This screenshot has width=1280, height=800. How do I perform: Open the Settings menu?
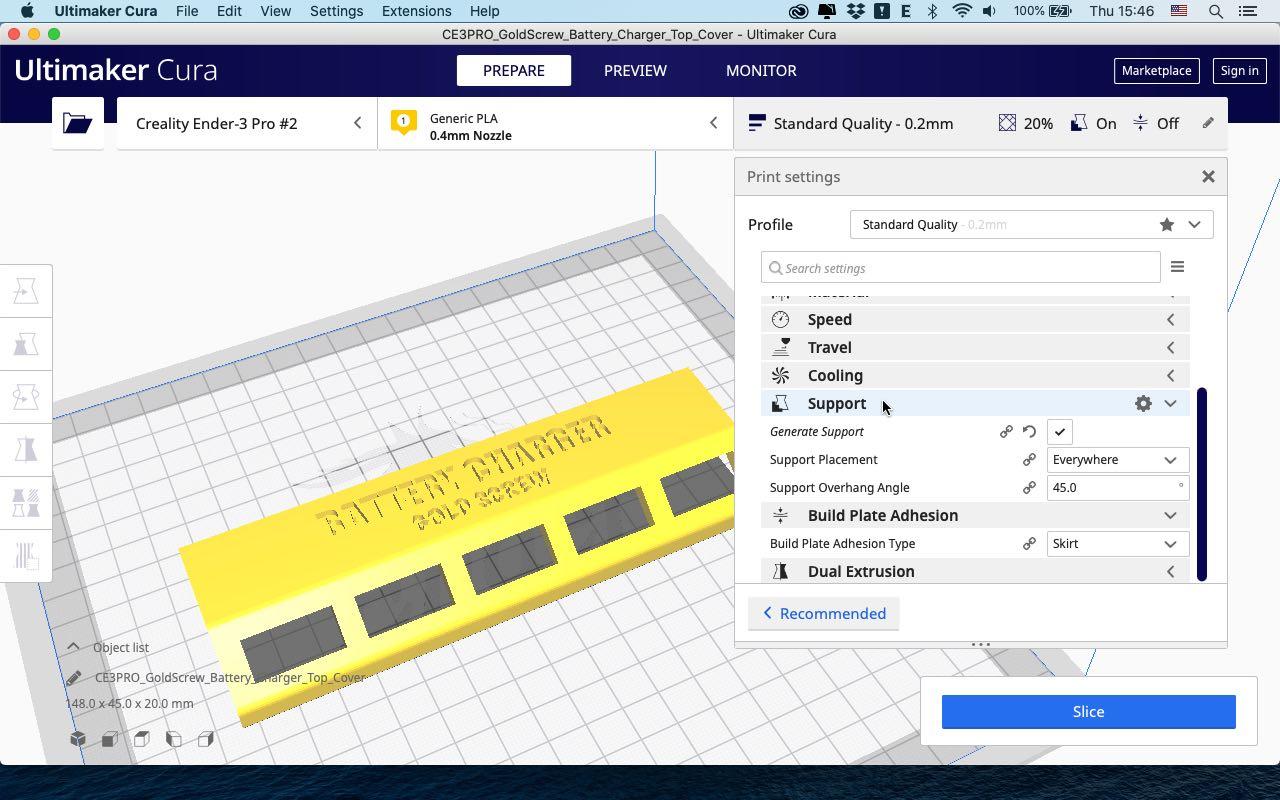point(336,11)
